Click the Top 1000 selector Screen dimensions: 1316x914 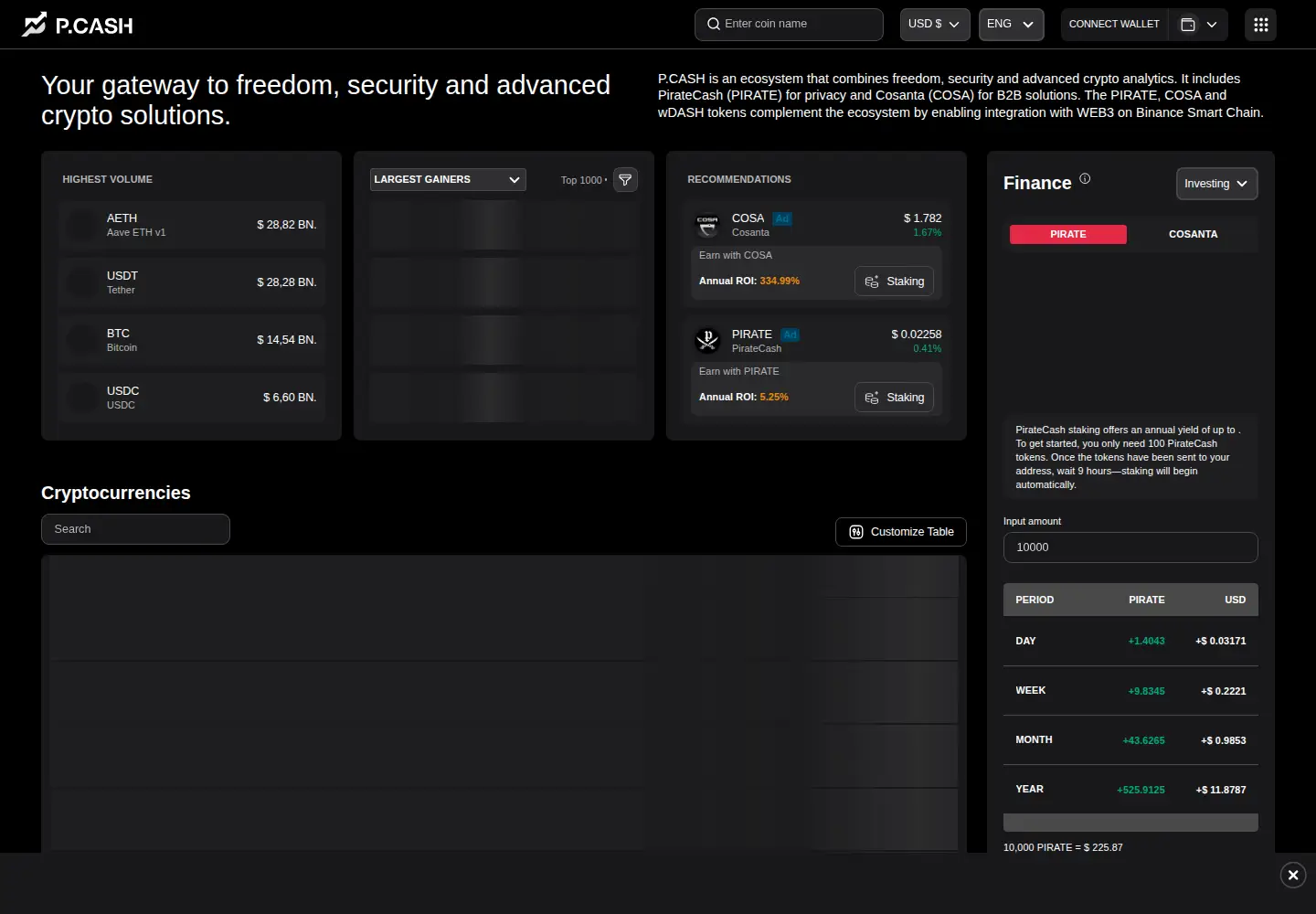584,180
